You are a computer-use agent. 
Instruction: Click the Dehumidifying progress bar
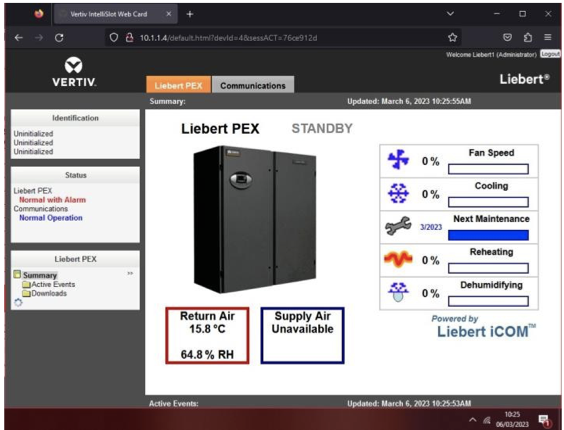488,301
